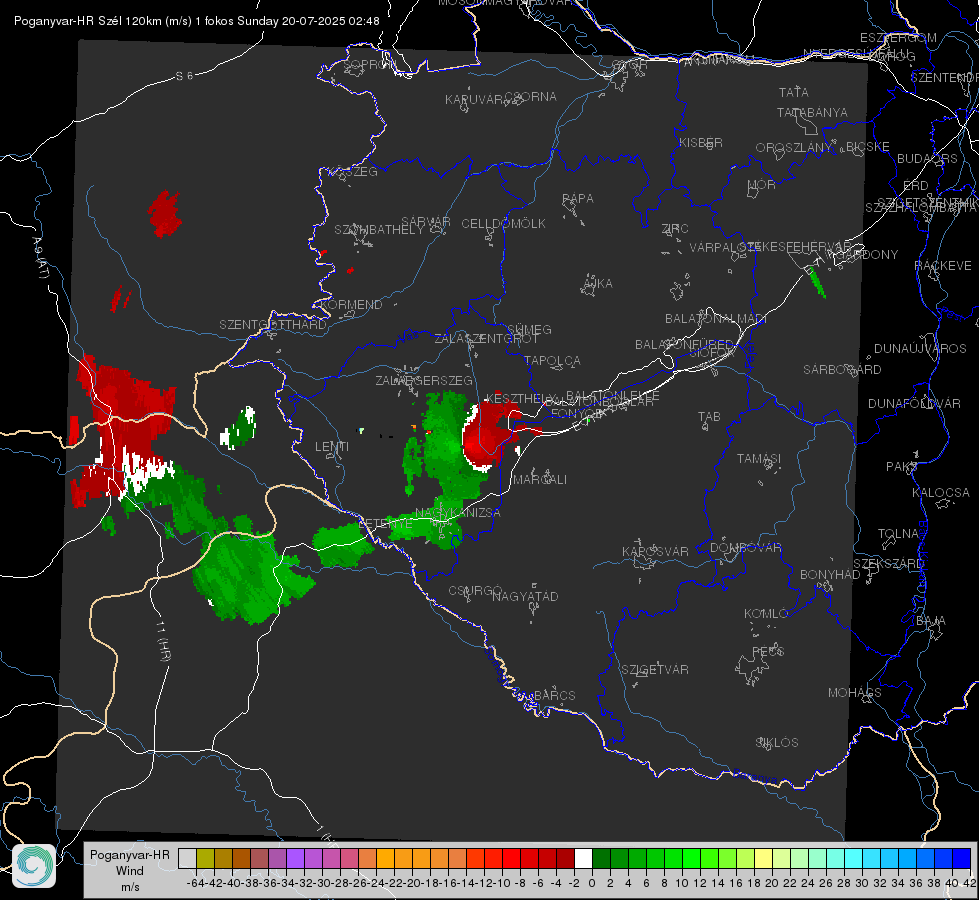Click the TAMÁSI label
Screen dimensions: 979x900
pyautogui.click(x=759, y=458)
